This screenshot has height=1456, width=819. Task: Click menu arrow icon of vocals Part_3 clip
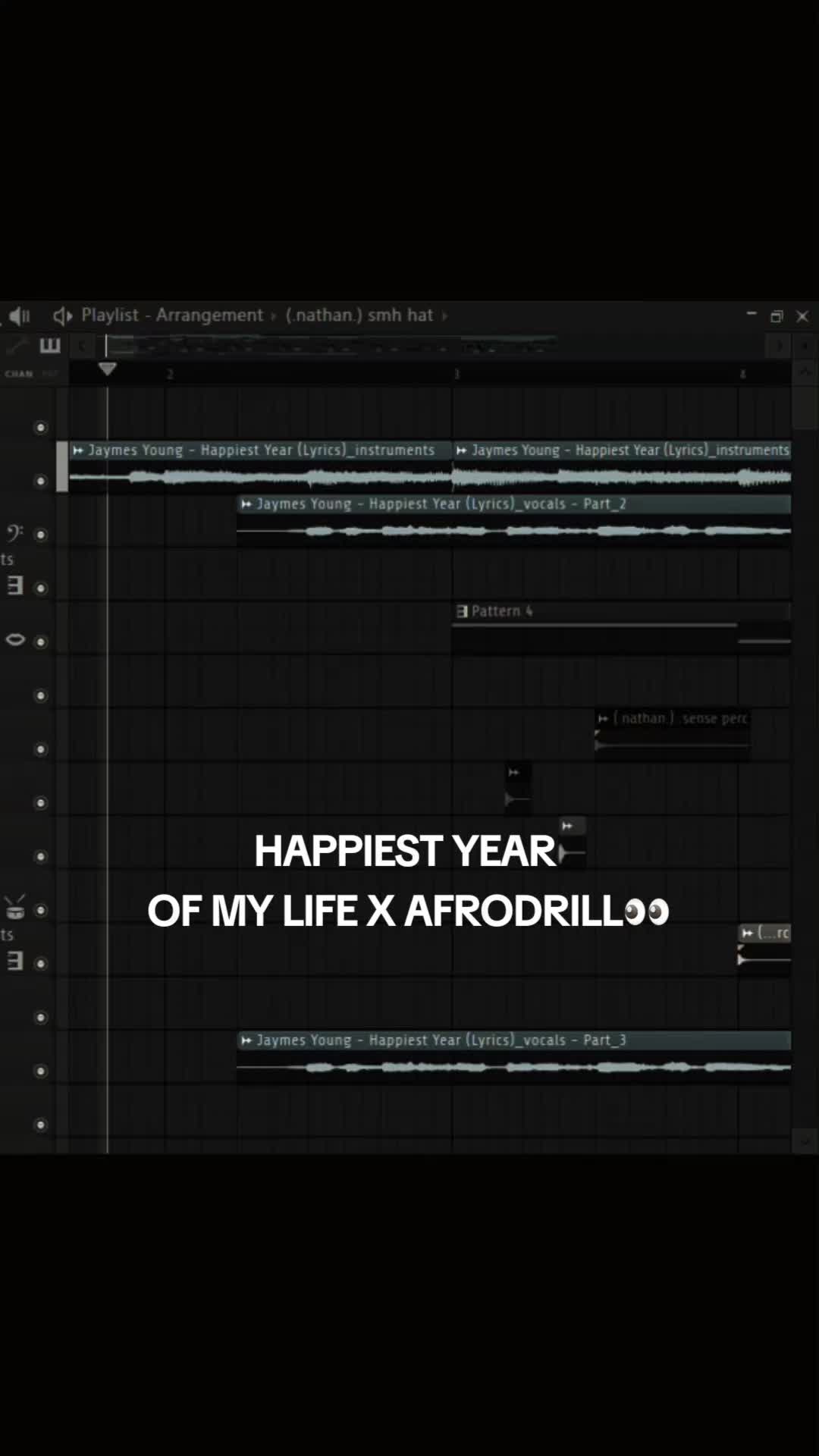click(246, 1040)
